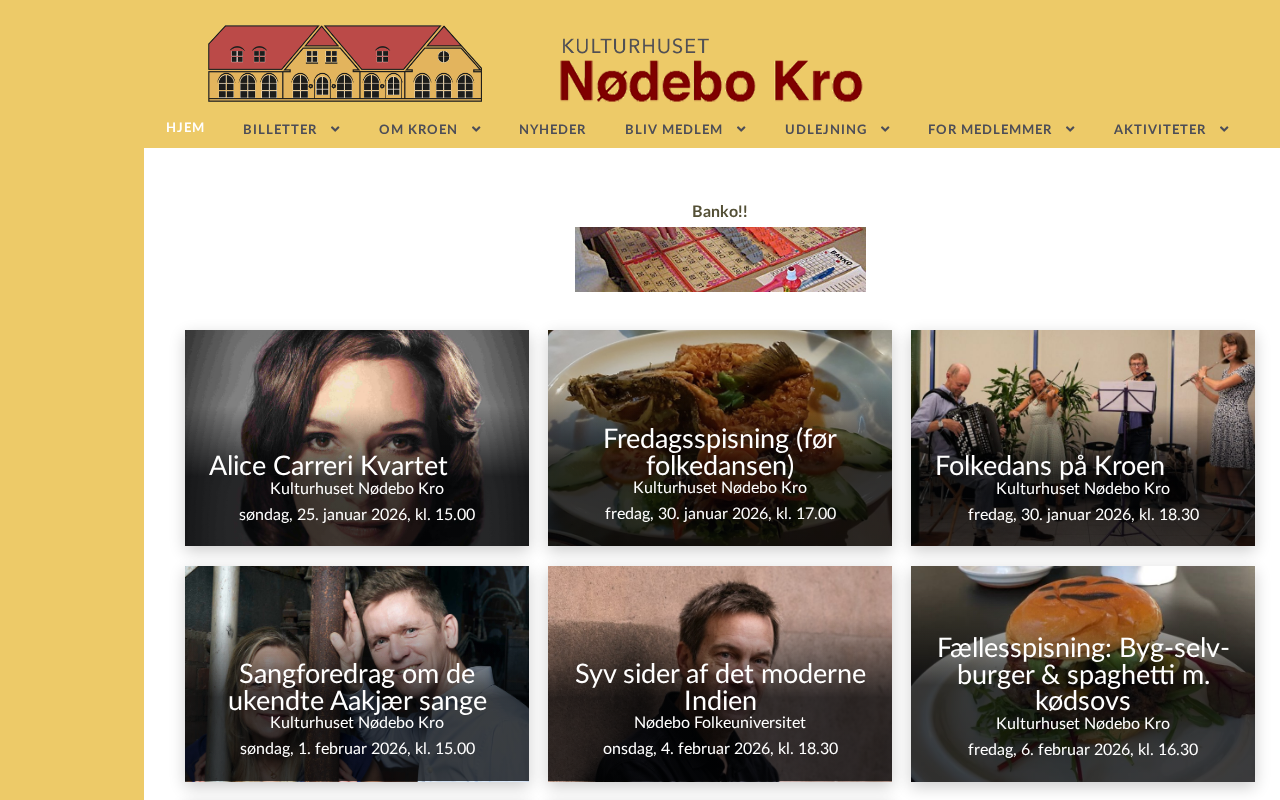Select the Aktiviteter menu label
The image size is (1280, 800).
[1159, 129]
